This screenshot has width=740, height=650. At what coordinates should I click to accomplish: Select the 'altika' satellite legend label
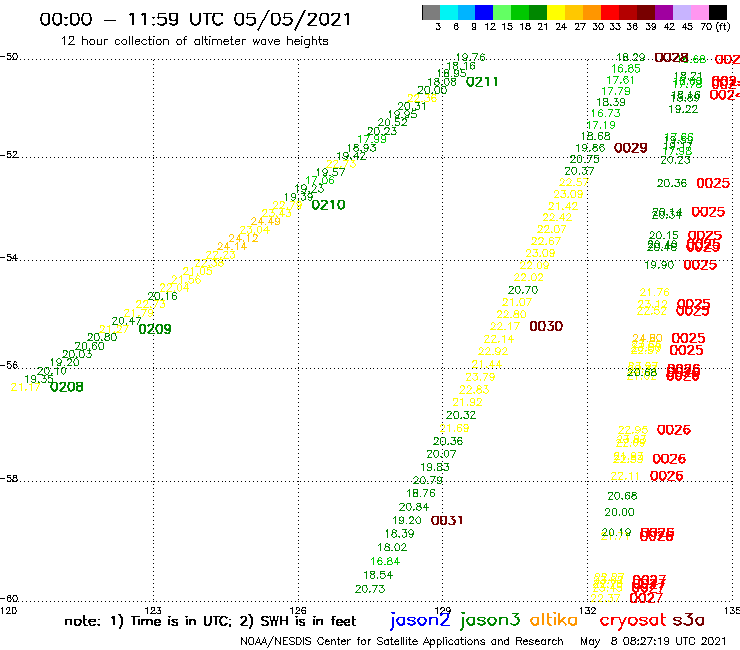point(554,619)
